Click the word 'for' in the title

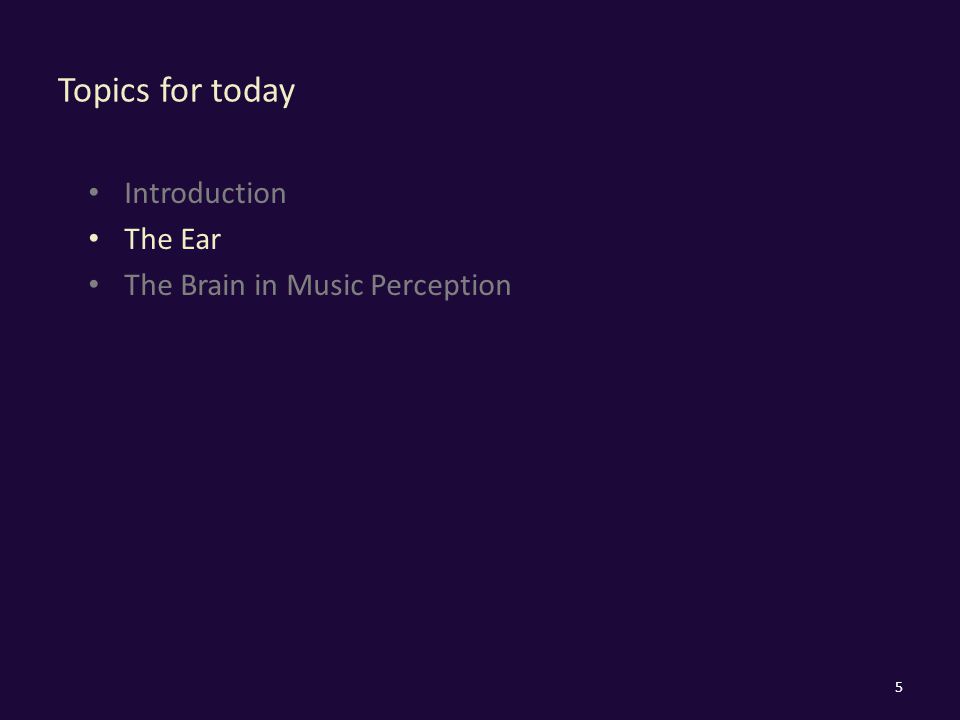[x=181, y=90]
